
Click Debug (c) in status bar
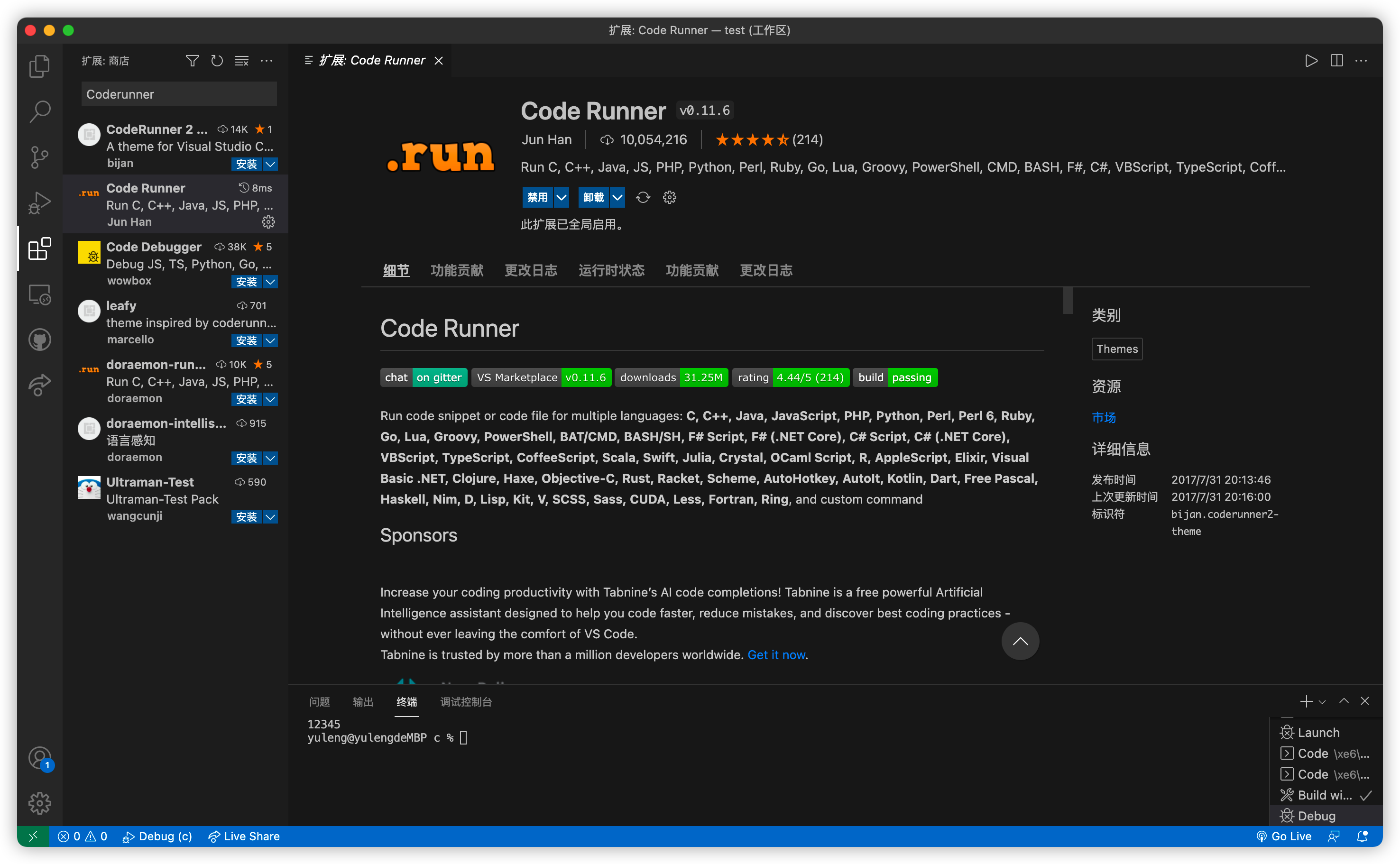click(x=157, y=836)
